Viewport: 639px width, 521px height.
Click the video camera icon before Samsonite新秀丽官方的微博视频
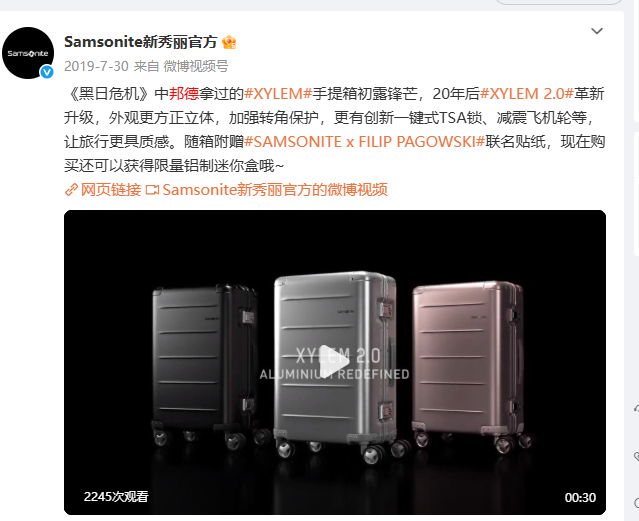click(x=152, y=190)
